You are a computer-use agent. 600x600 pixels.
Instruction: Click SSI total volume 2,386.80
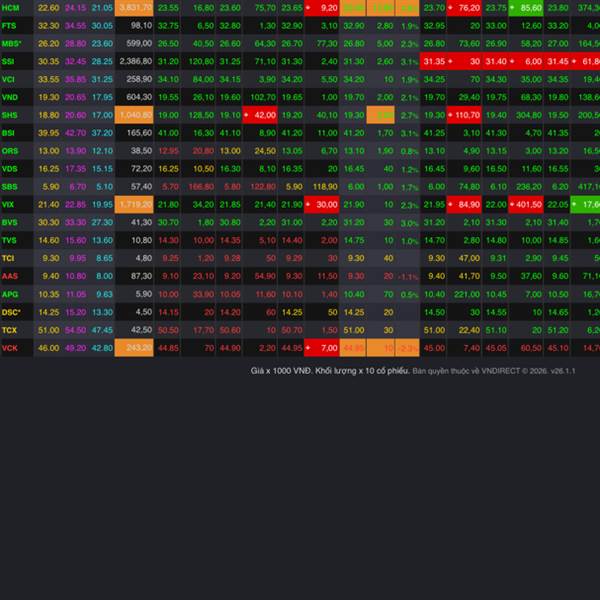(135, 61)
